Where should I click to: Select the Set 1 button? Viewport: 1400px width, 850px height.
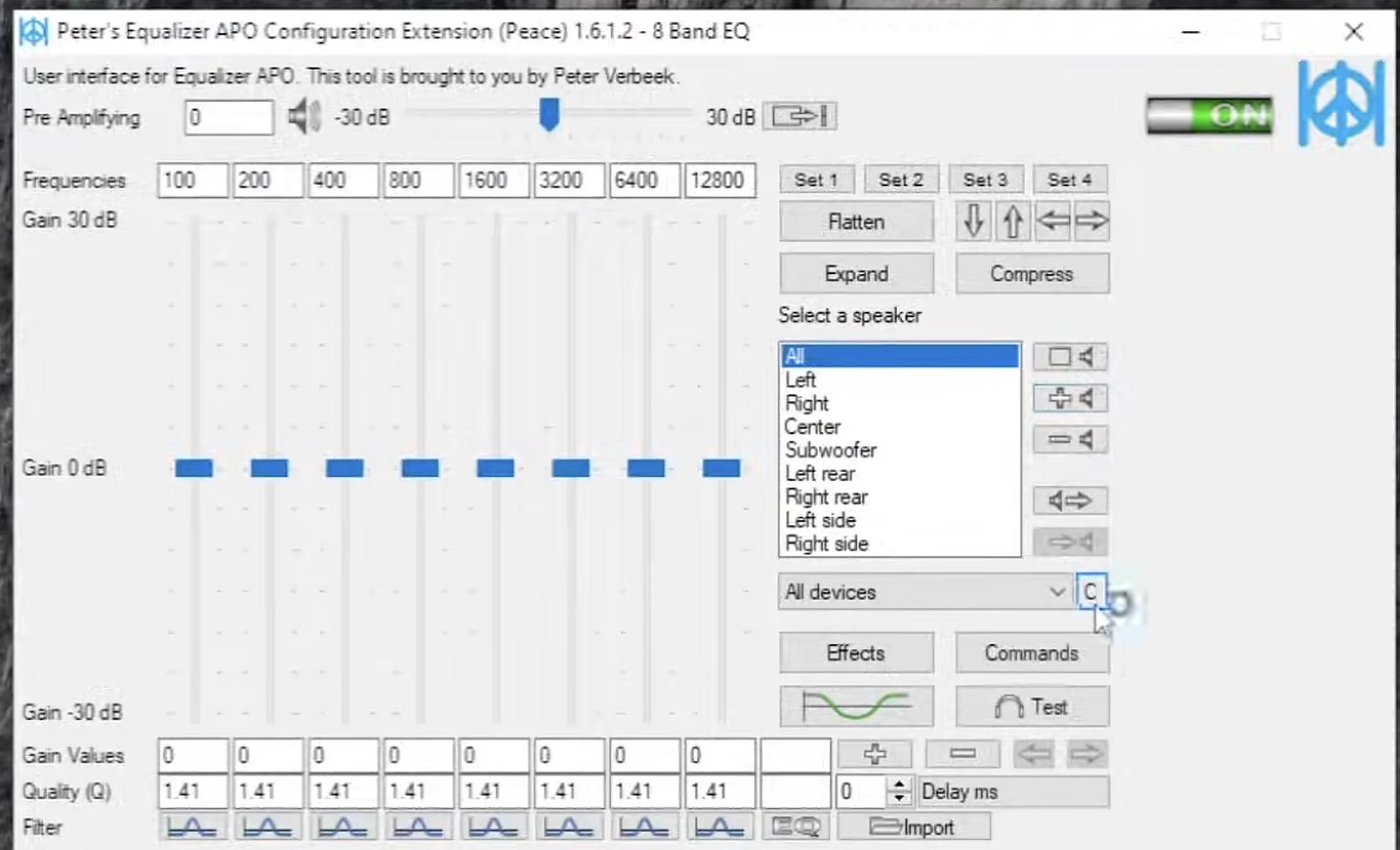click(x=816, y=180)
